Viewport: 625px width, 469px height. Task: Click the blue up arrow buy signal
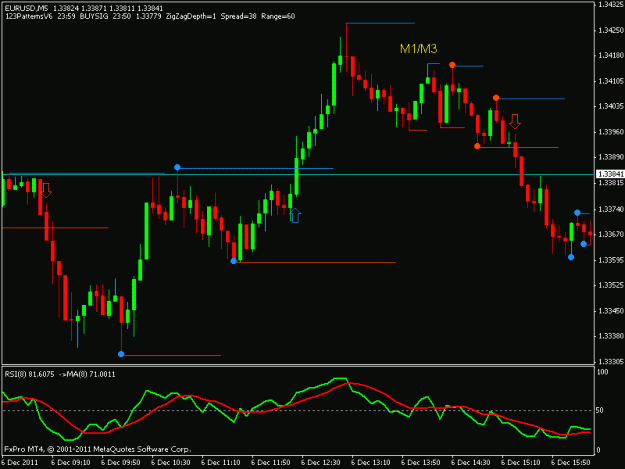[295, 216]
